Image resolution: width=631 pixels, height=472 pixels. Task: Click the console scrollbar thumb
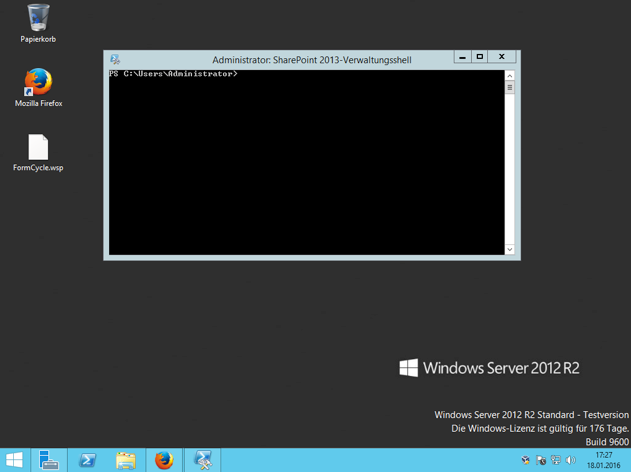click(509, 88)
